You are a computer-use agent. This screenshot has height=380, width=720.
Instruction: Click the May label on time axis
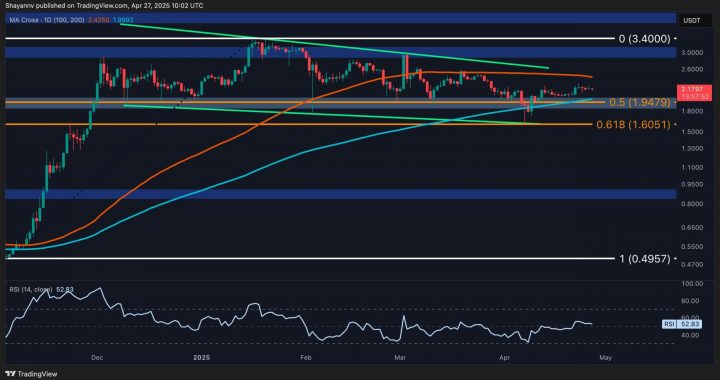[605, 357]
